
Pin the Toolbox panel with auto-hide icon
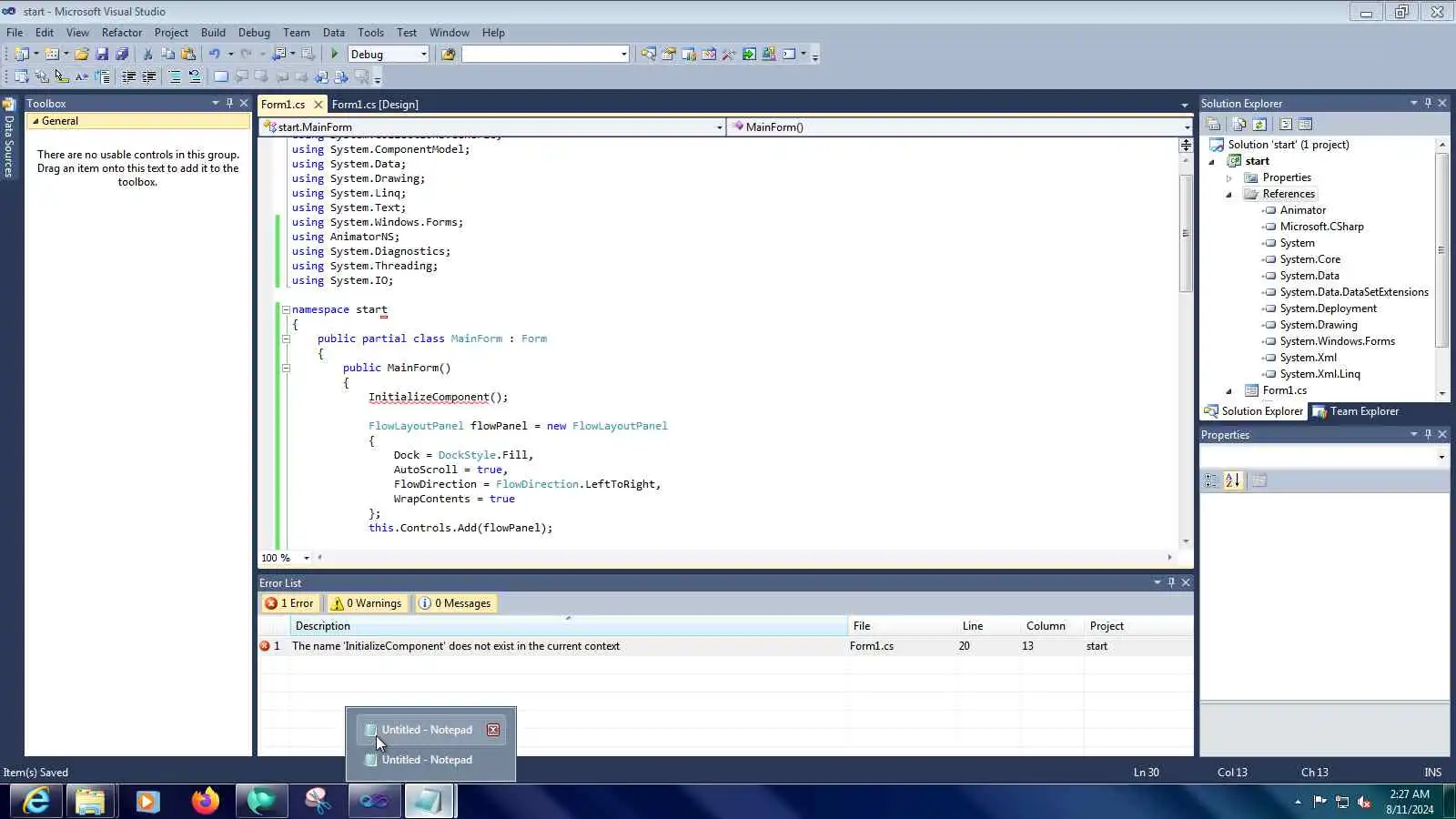tap(229, 103)
